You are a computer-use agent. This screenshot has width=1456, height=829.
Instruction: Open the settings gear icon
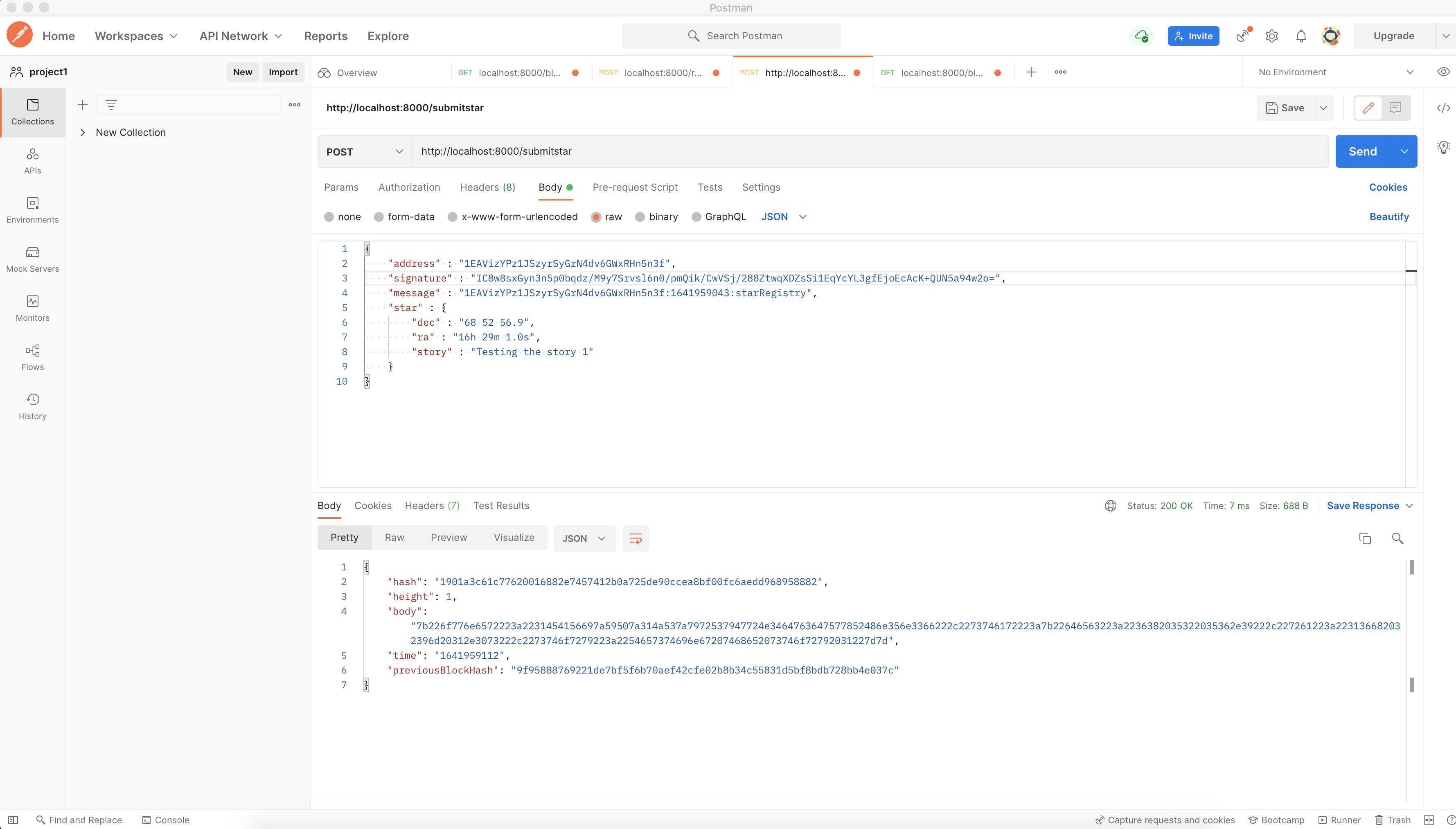click(1271, 36)
